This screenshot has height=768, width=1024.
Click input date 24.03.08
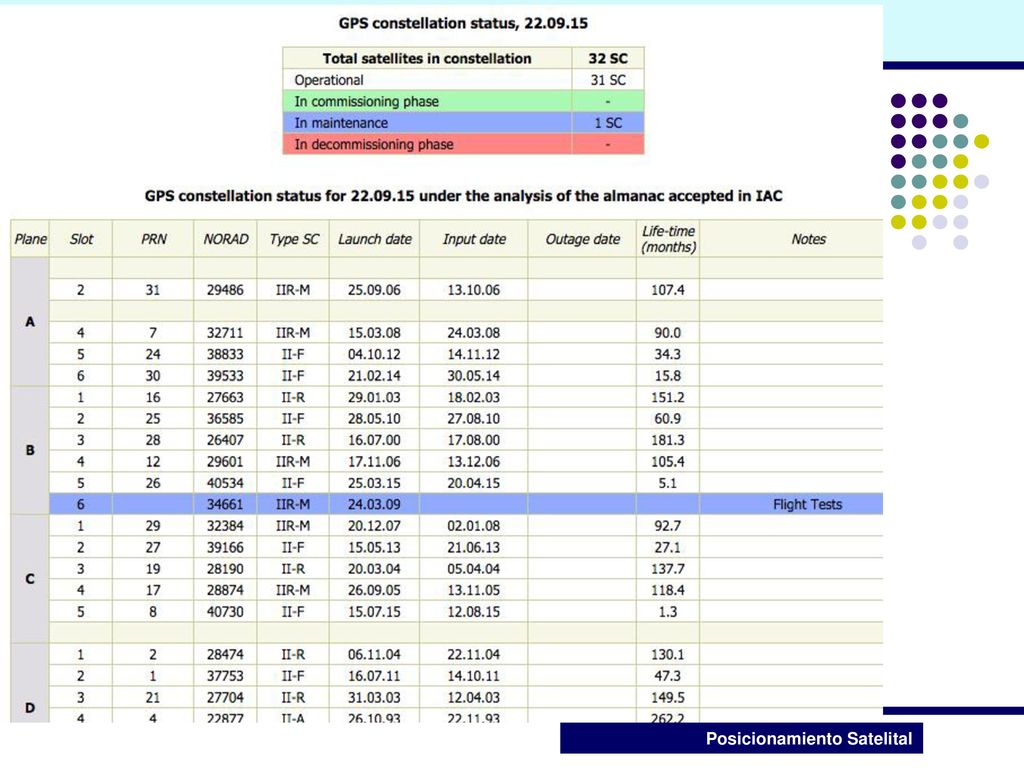(x=473, y=332)
